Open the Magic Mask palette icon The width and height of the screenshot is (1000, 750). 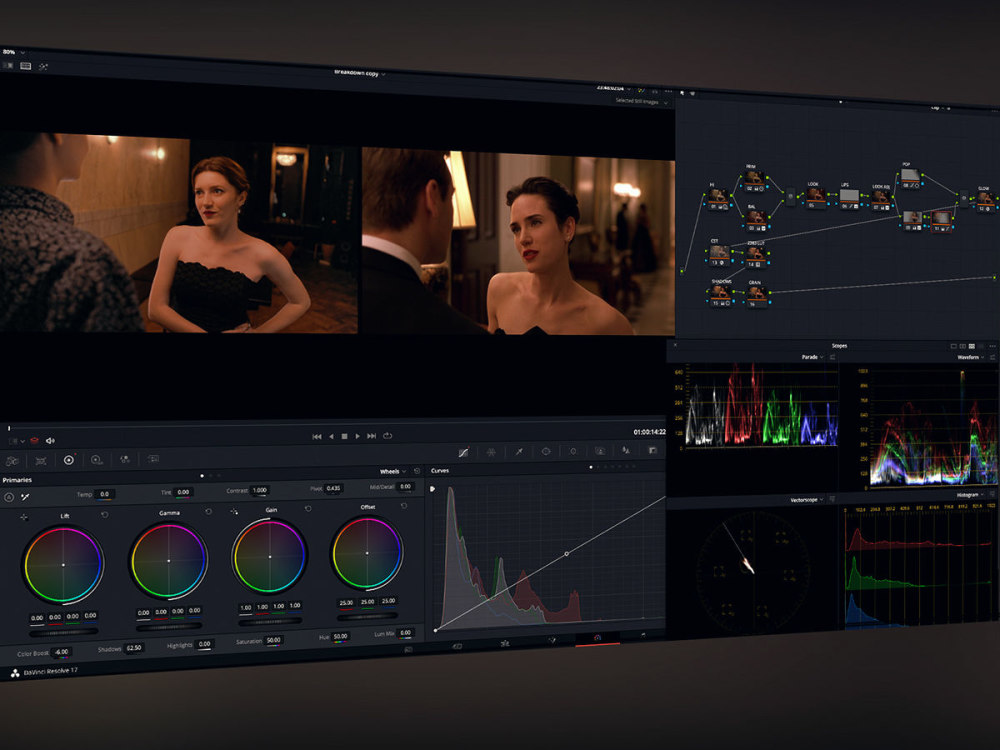[599, 450]
